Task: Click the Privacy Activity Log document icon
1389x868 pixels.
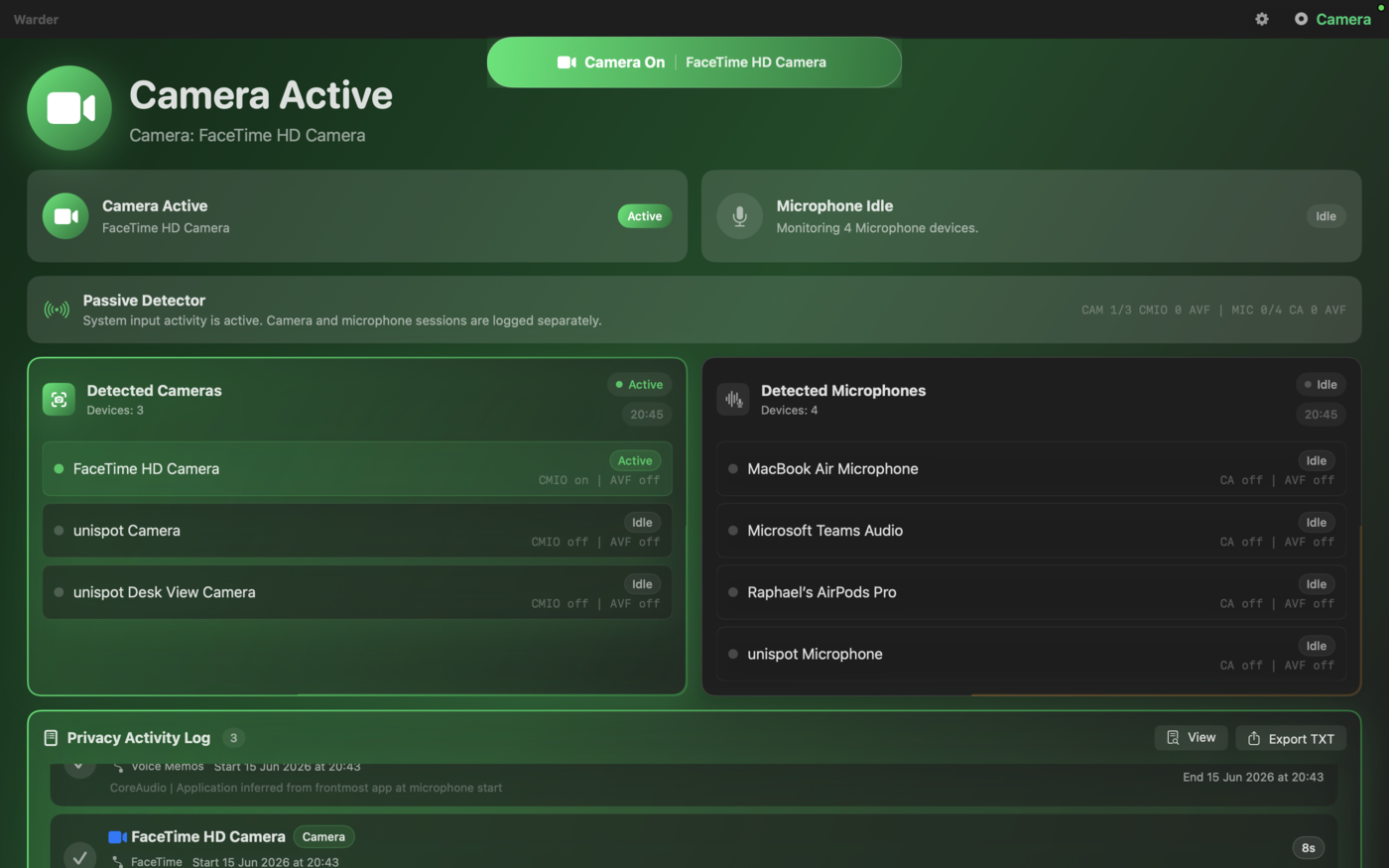Action: (51, 738)
